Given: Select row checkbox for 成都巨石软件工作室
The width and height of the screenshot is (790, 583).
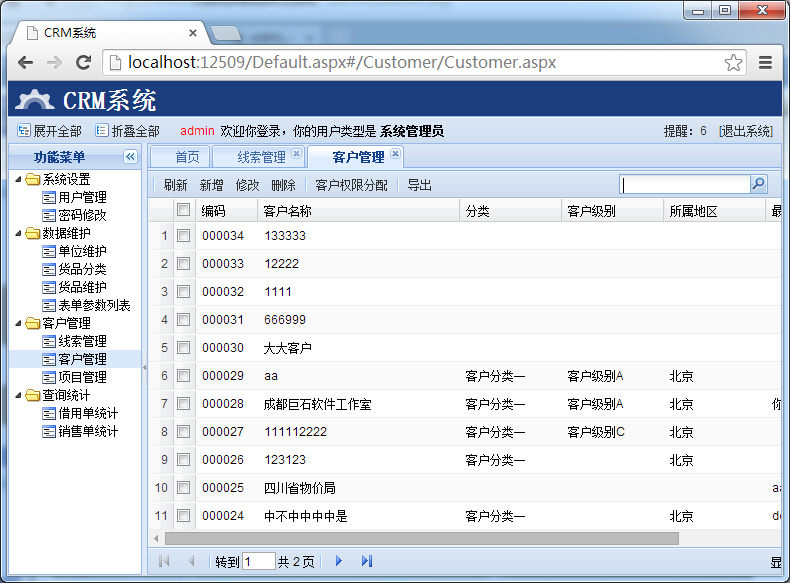Looking at the screenshot, I should 183,404.
